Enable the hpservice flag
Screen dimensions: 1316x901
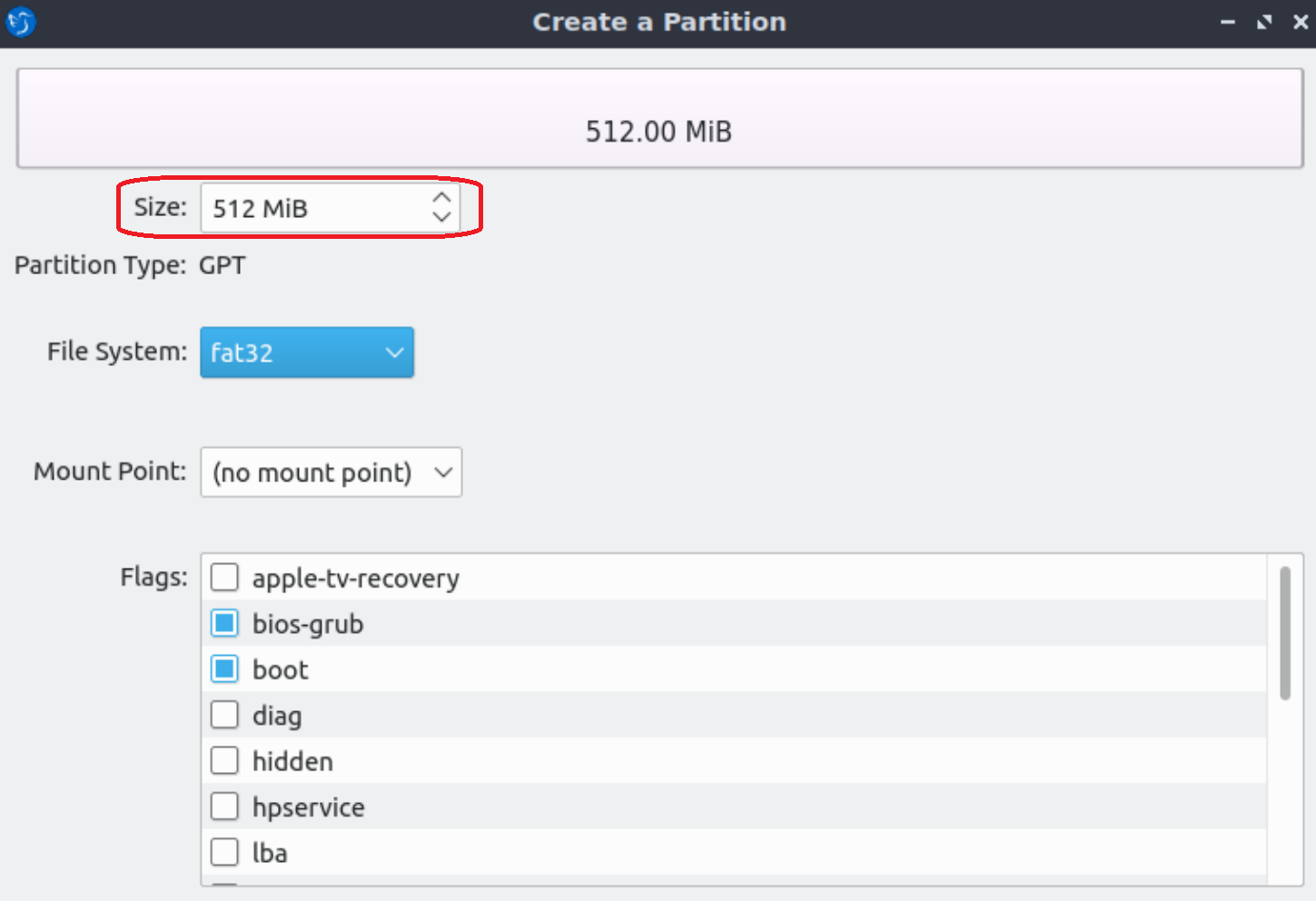point(224,806)
